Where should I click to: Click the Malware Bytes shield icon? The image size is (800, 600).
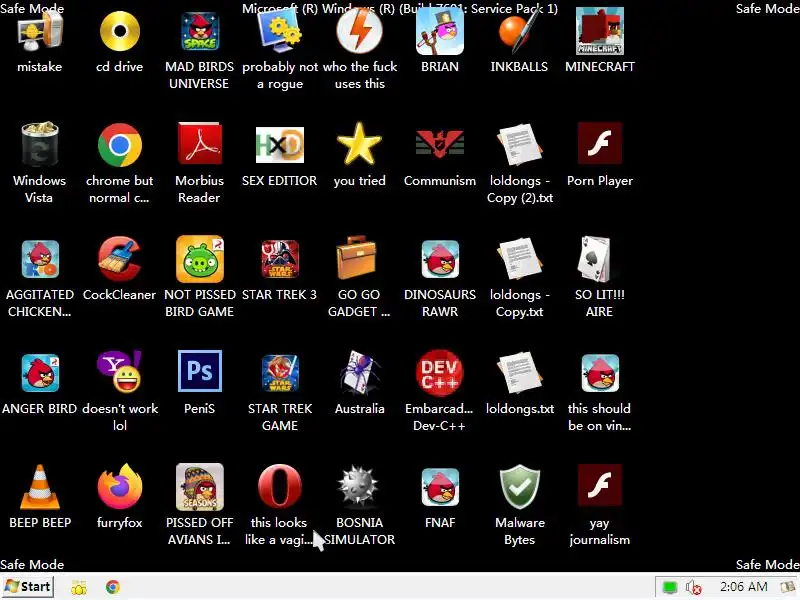tap(519, 487)
